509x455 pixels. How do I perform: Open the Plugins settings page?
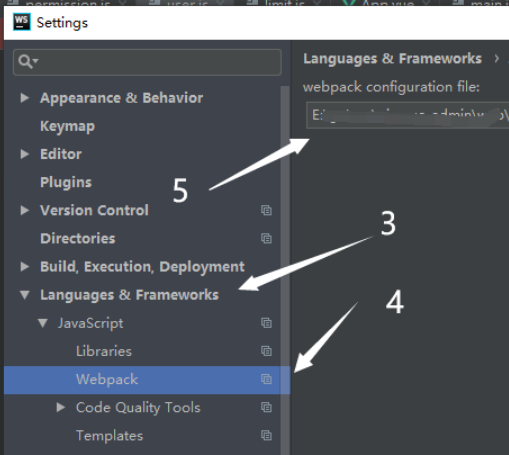pyautogui.click(x=66, y=182)
